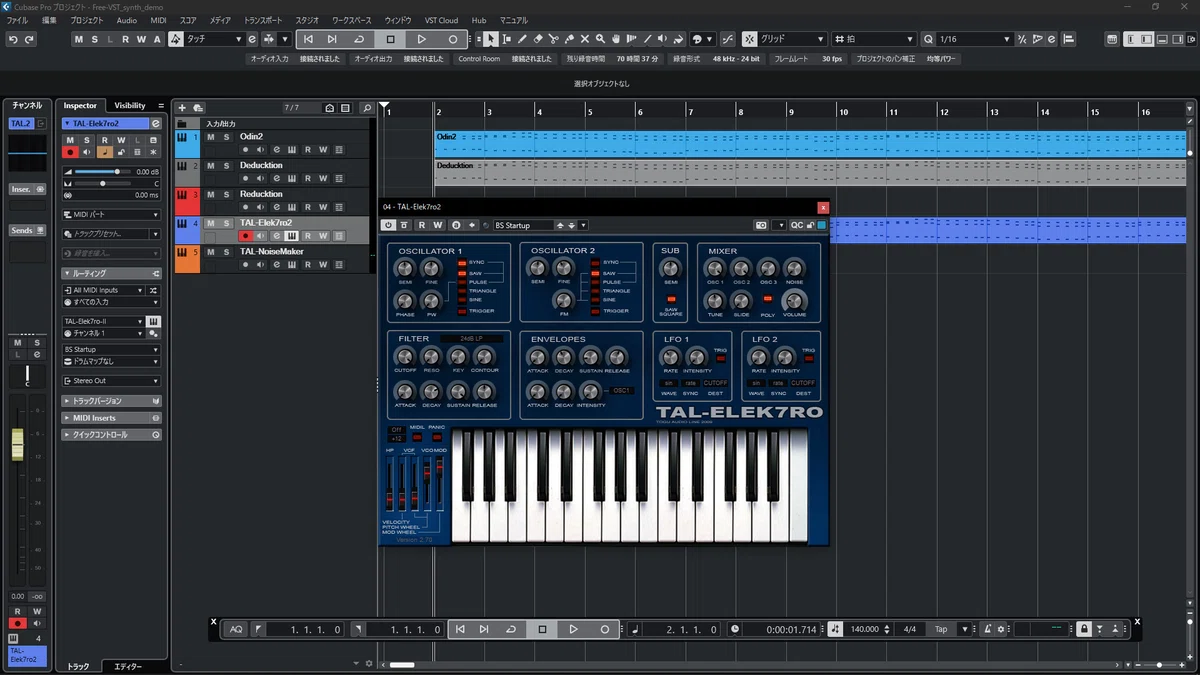Open the トランスポート menu

coord(263,20)
